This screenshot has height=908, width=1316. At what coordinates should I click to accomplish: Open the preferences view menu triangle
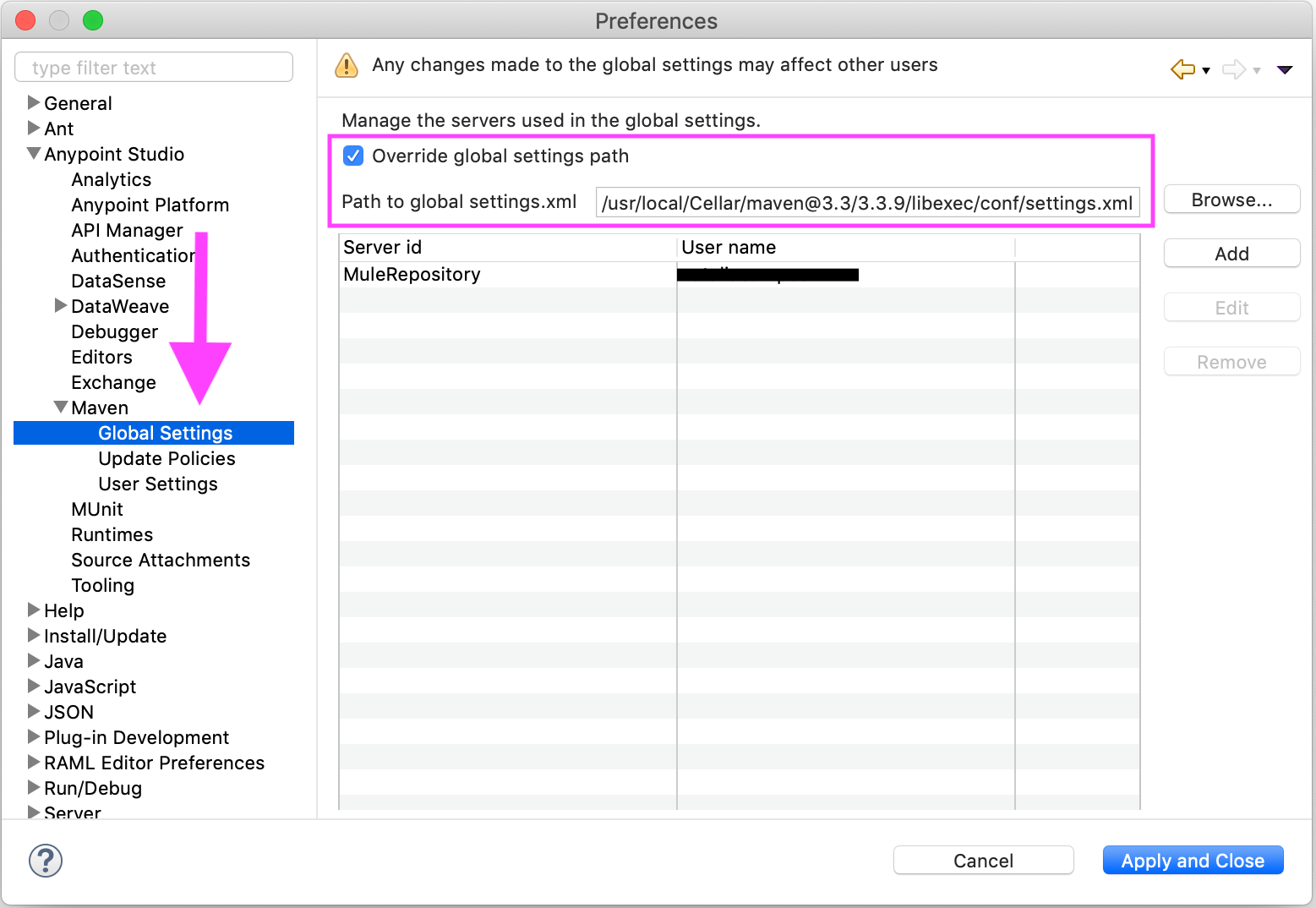[1284, 70]
